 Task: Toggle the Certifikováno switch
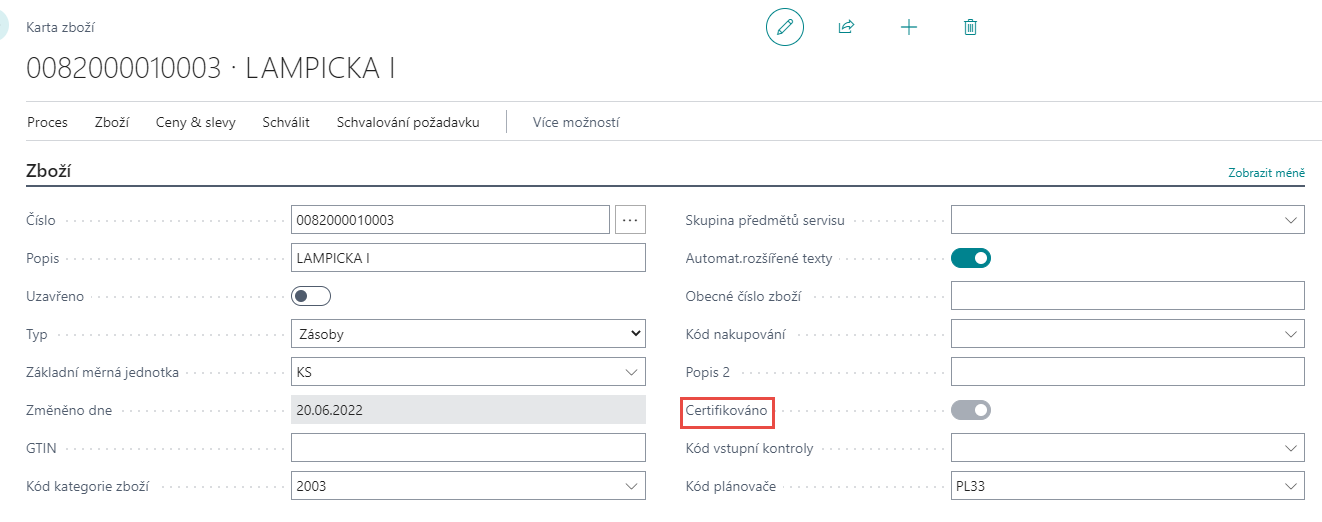970,410
